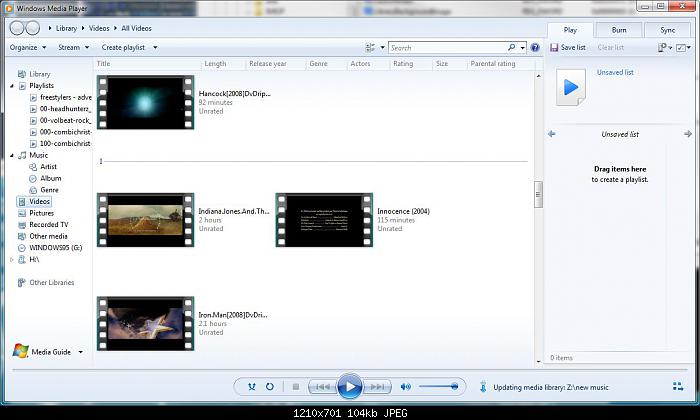Click the Previous track button

pyautogui.click(x=322, y=387)
